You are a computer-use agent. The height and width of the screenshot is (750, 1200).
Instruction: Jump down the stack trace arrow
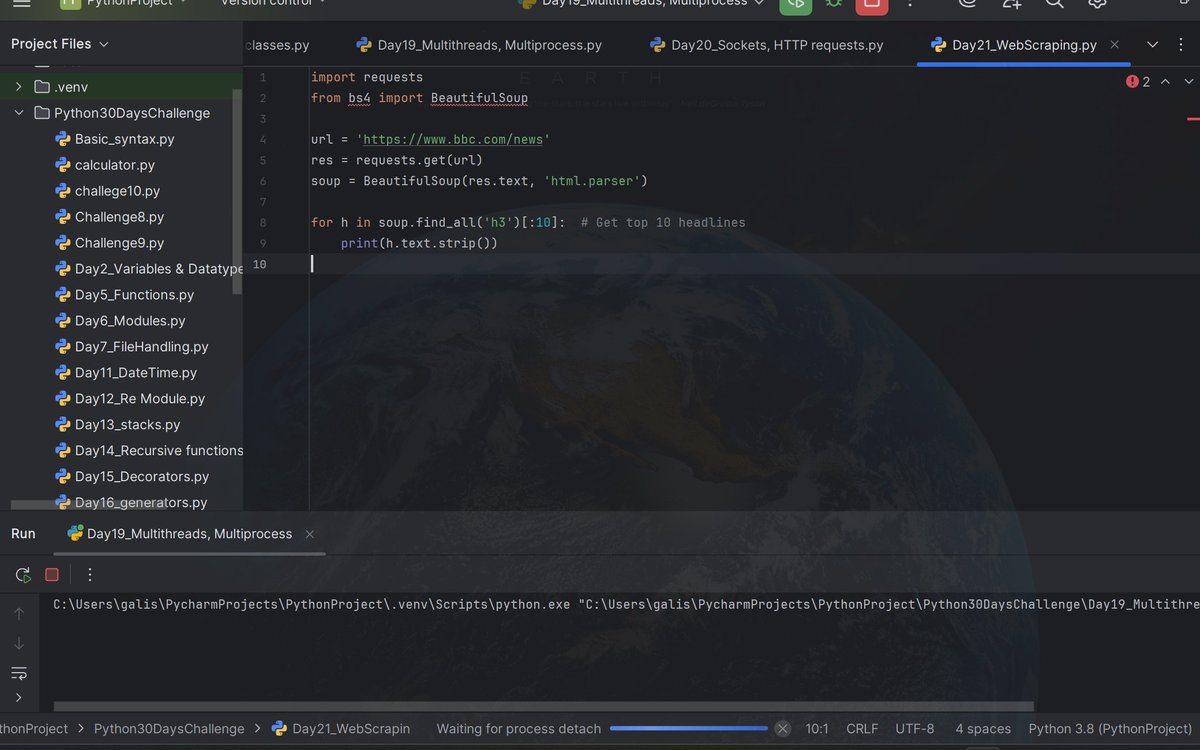coord(19,643)
